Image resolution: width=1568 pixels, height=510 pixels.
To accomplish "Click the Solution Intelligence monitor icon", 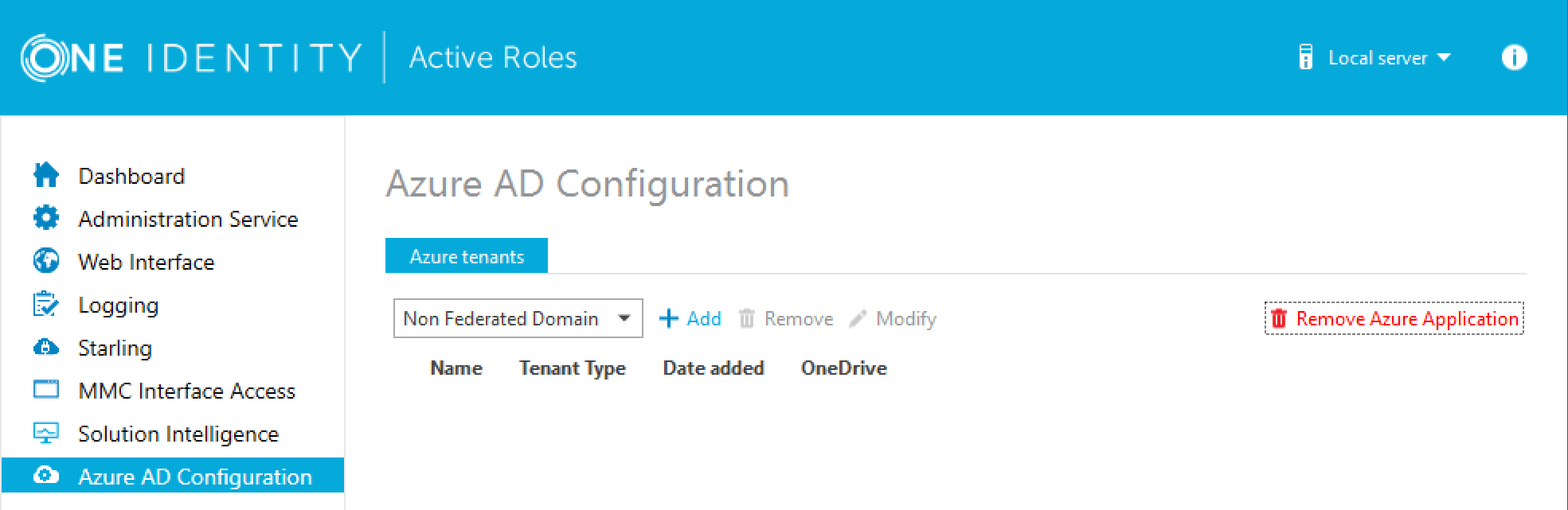I will 46,433.
